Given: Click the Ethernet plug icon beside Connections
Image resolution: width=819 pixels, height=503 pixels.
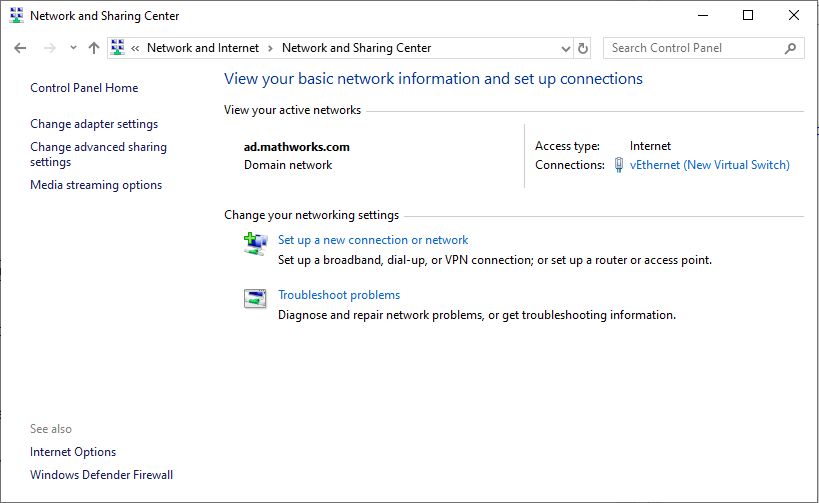Looking at the screenshot, I should pyautogui.click(x=618, y=165).
